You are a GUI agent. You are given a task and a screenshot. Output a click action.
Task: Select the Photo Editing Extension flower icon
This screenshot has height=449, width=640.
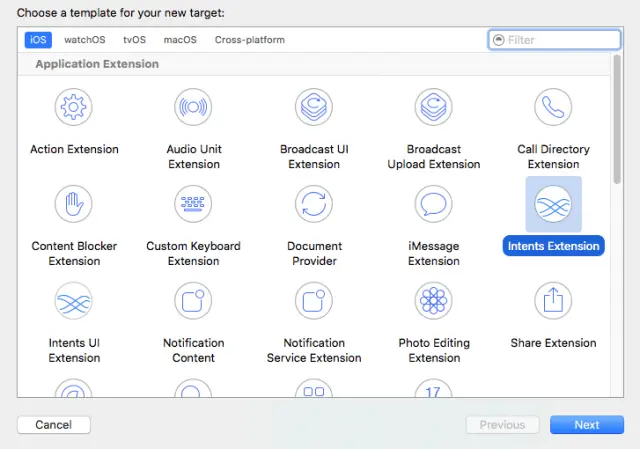coord(433,301)
